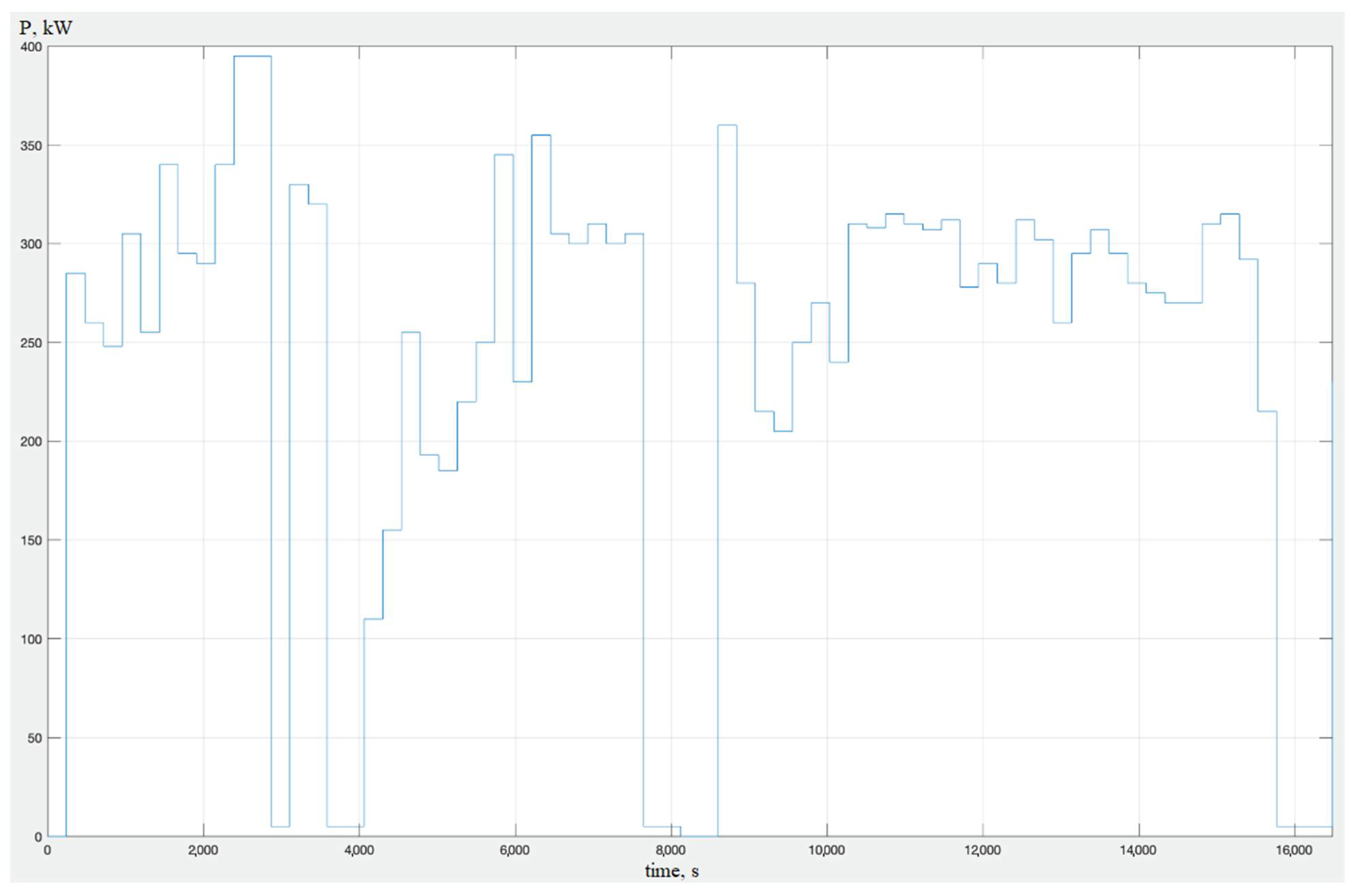
Task: Click the 2,000 x-axis tick label
Action: point(203,850)
